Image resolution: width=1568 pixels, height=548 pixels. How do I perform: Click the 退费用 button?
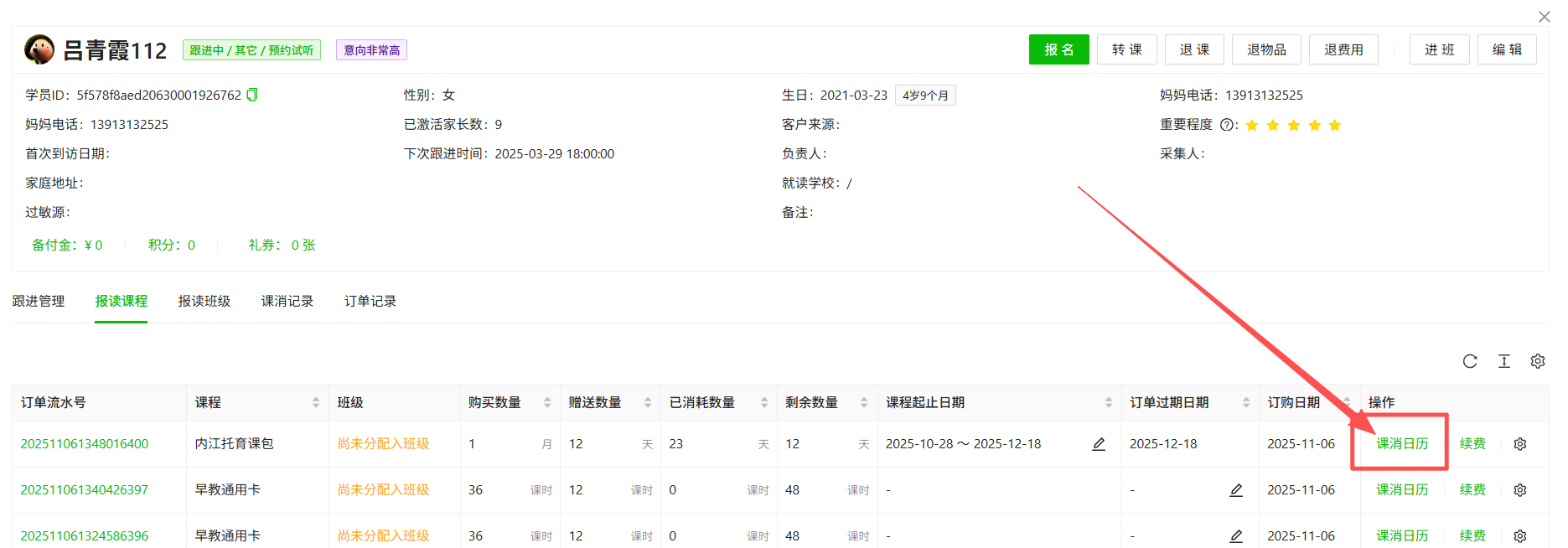[x=1343, y=49]
